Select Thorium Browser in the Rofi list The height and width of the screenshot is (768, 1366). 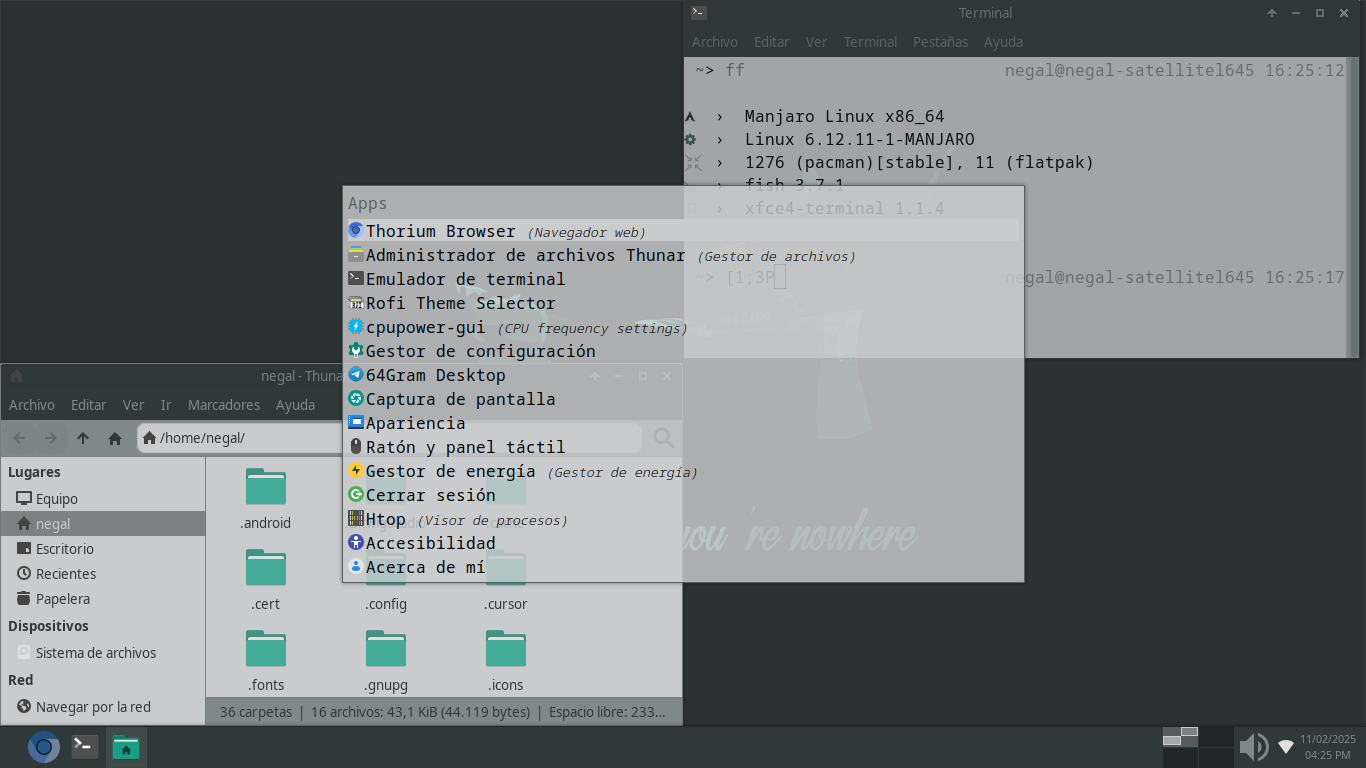440,231
